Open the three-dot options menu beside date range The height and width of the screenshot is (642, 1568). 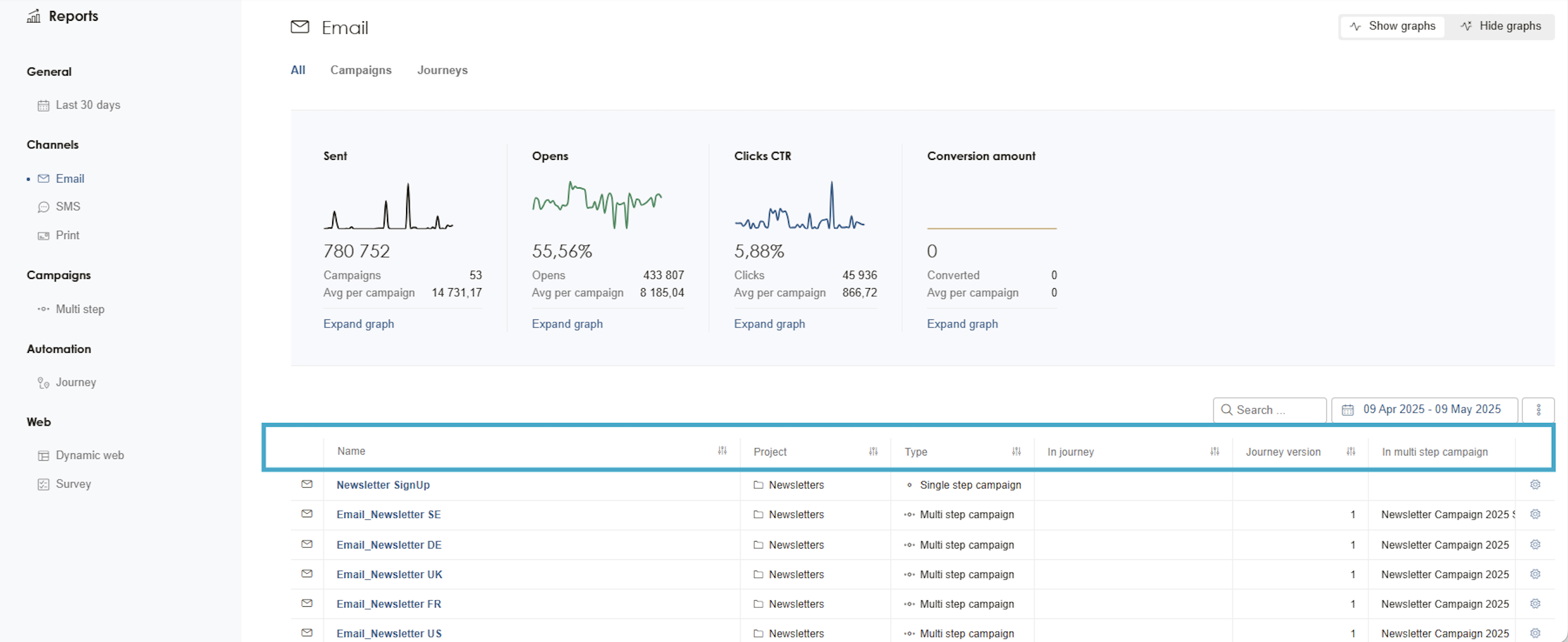1537,409
